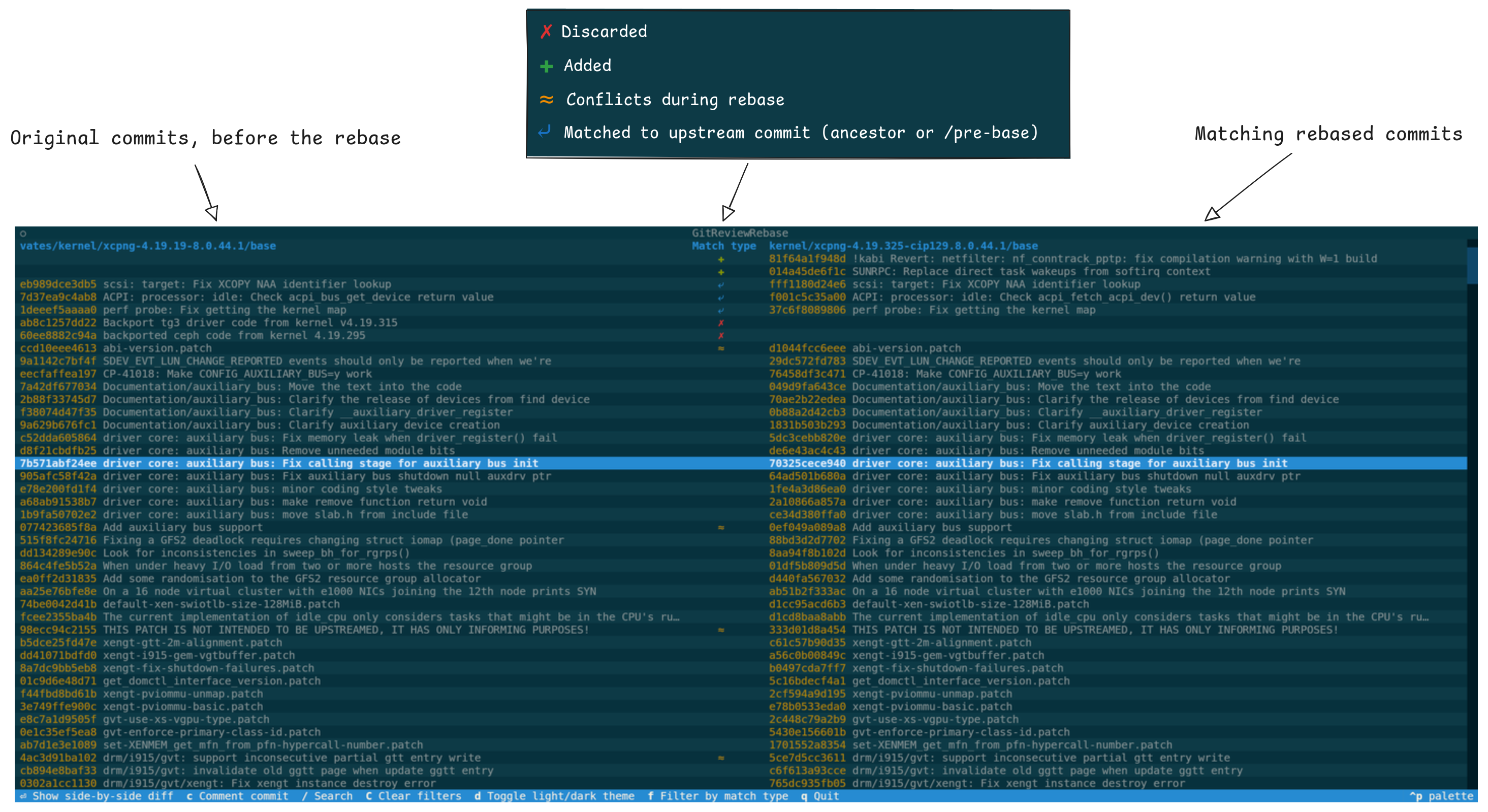Select commit 077423685f8a Add auxiliary bus support
This screenshot has height=812, width=1488.
click(141, 527)
